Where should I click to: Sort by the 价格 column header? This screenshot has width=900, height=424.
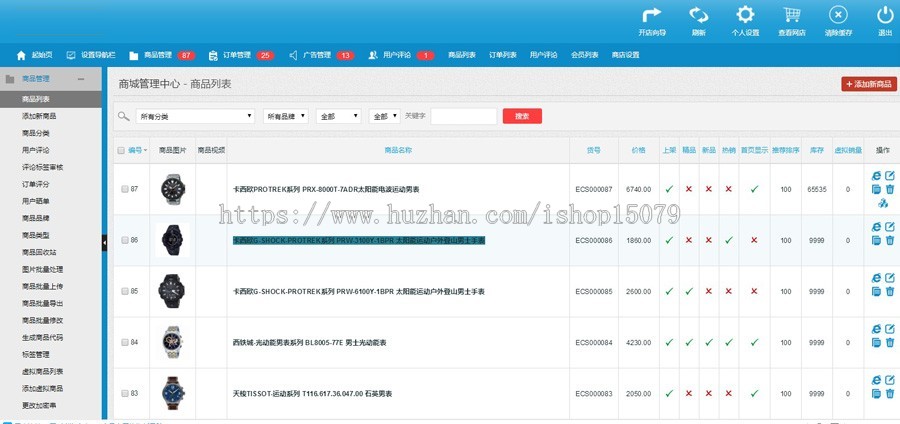point(638,150)
